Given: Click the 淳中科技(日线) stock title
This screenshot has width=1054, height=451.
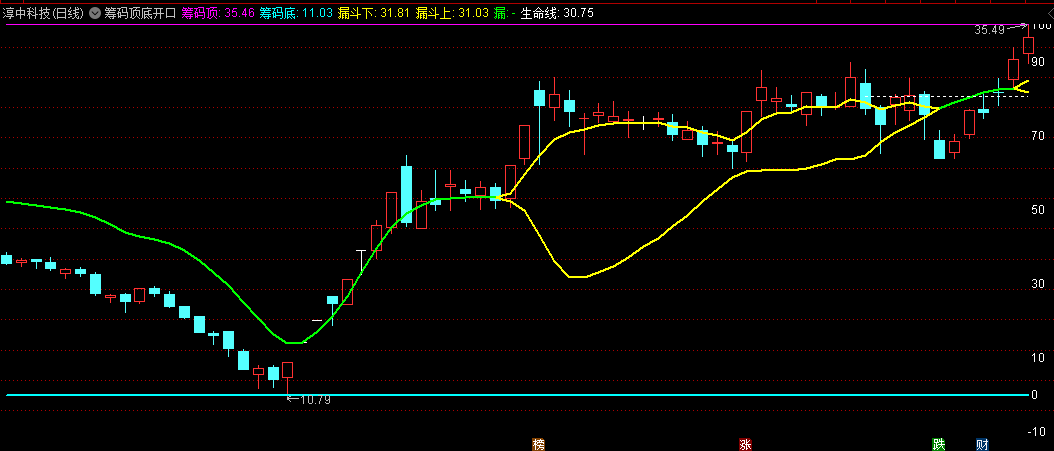Looking at the screenshot, I should tap(44, 13).
